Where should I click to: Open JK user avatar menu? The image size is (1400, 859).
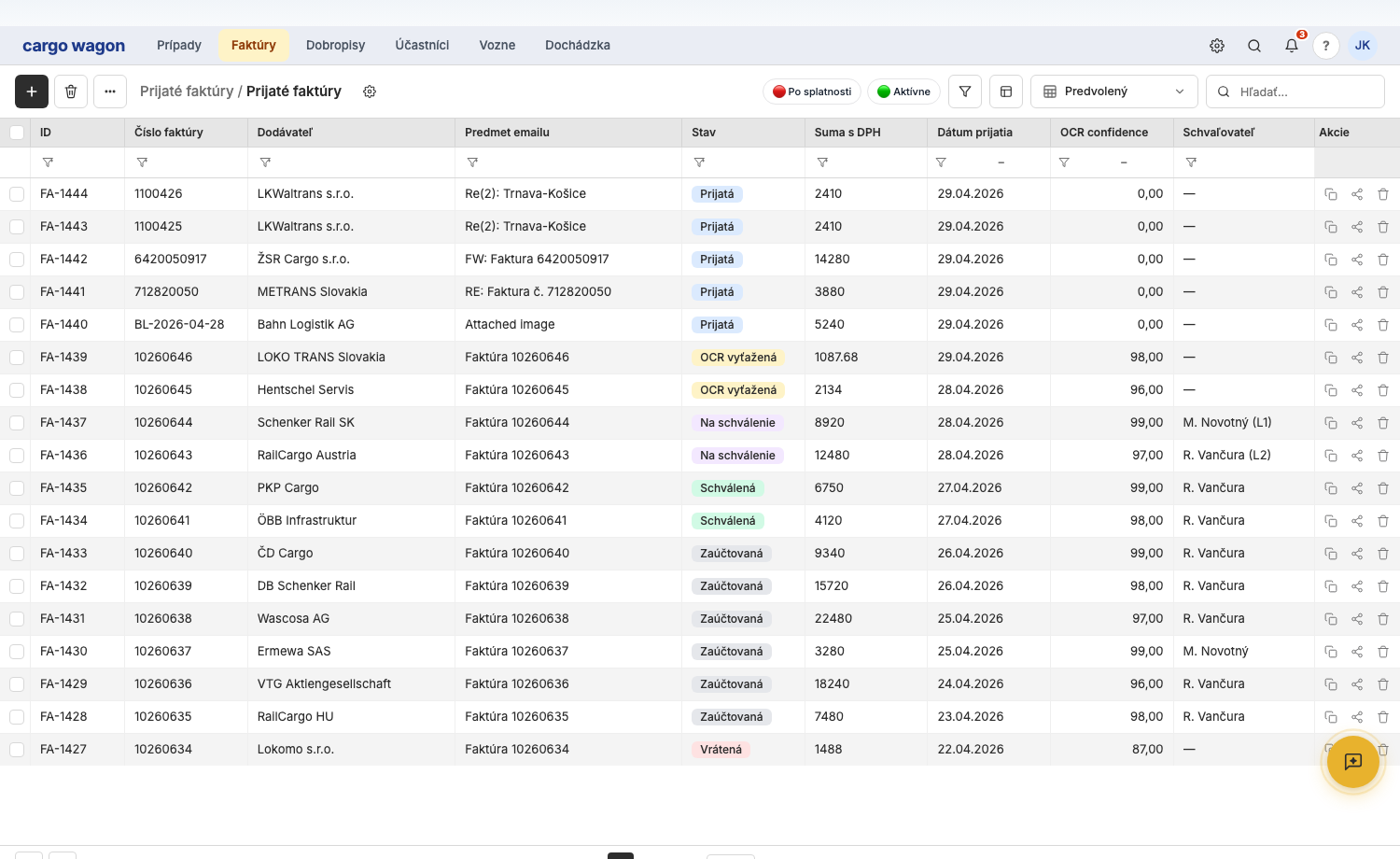(x=1363, y=46)
